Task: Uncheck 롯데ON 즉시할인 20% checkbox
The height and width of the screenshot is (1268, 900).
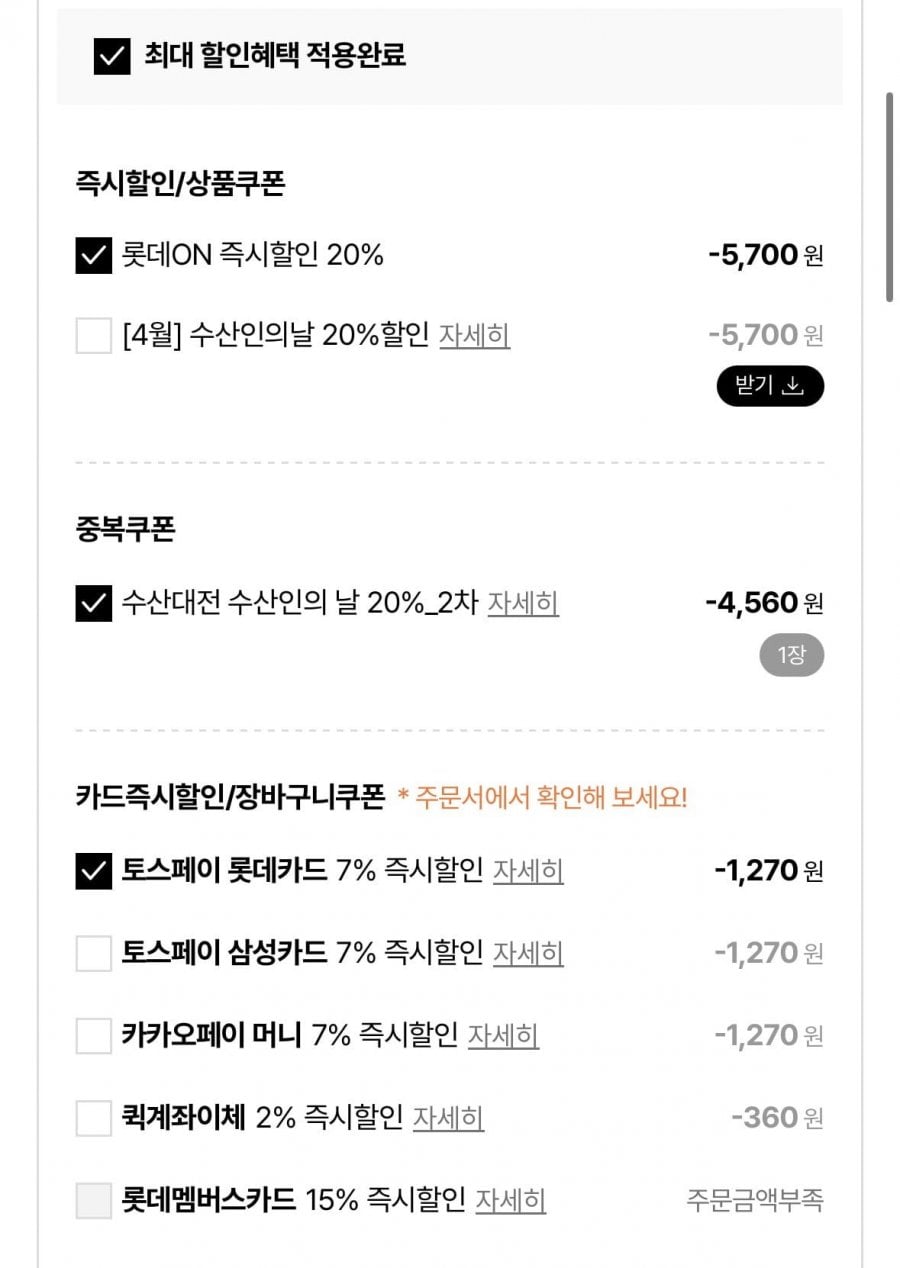Action: [94, 255]
